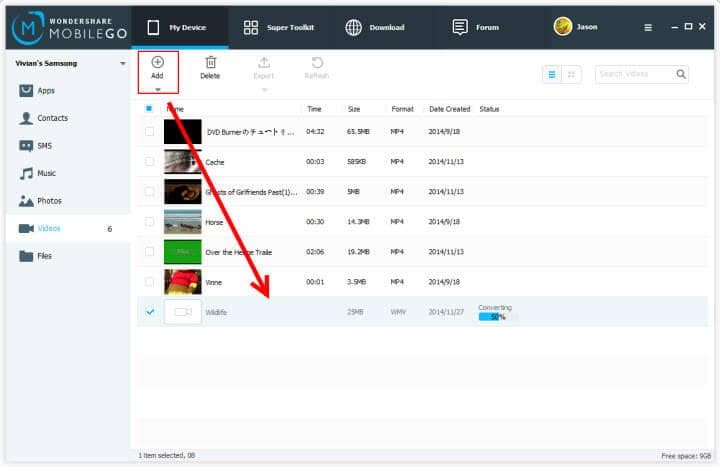This screenshot has height=467, width=720.
Task: Sort by the Format column header
Action: 402,109
